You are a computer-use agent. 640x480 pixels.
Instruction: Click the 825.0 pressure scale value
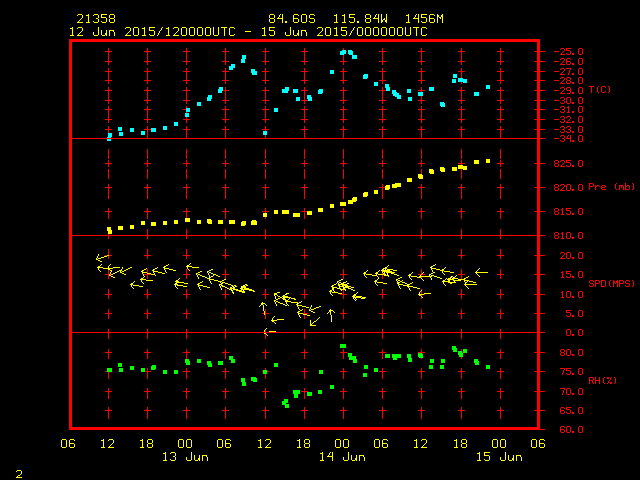(x=568, y=164)
